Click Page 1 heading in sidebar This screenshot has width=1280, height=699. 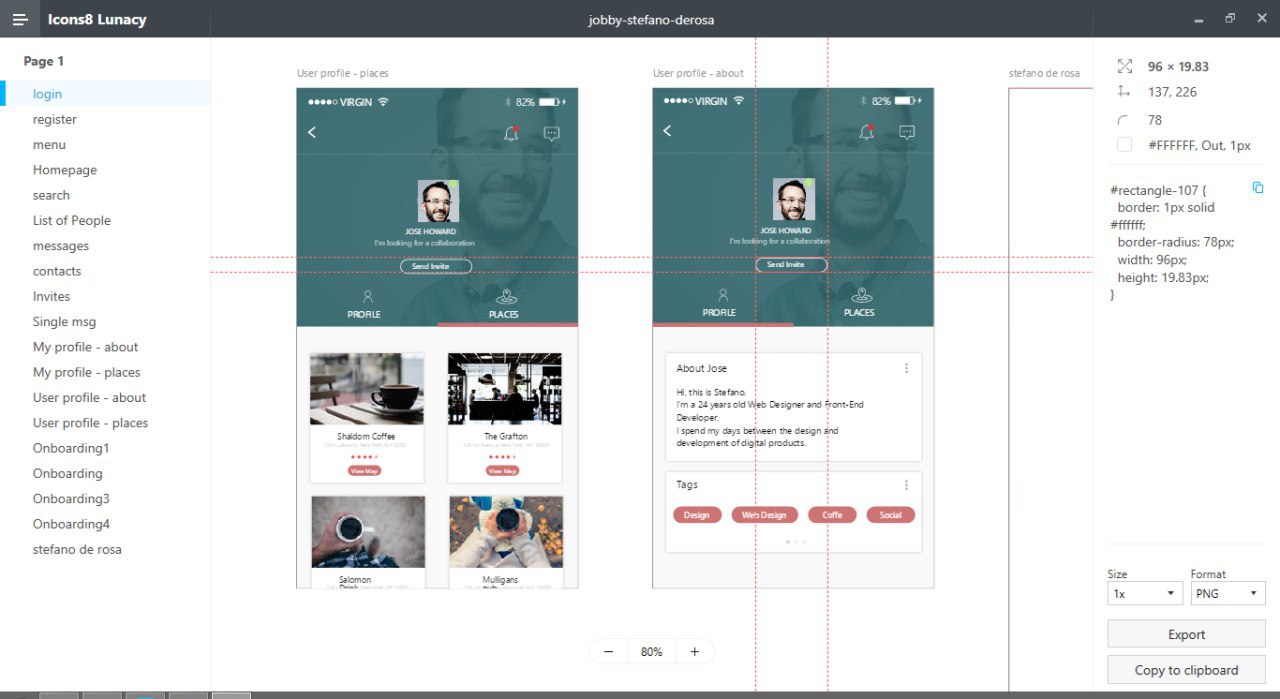click(x=44, y=61)
